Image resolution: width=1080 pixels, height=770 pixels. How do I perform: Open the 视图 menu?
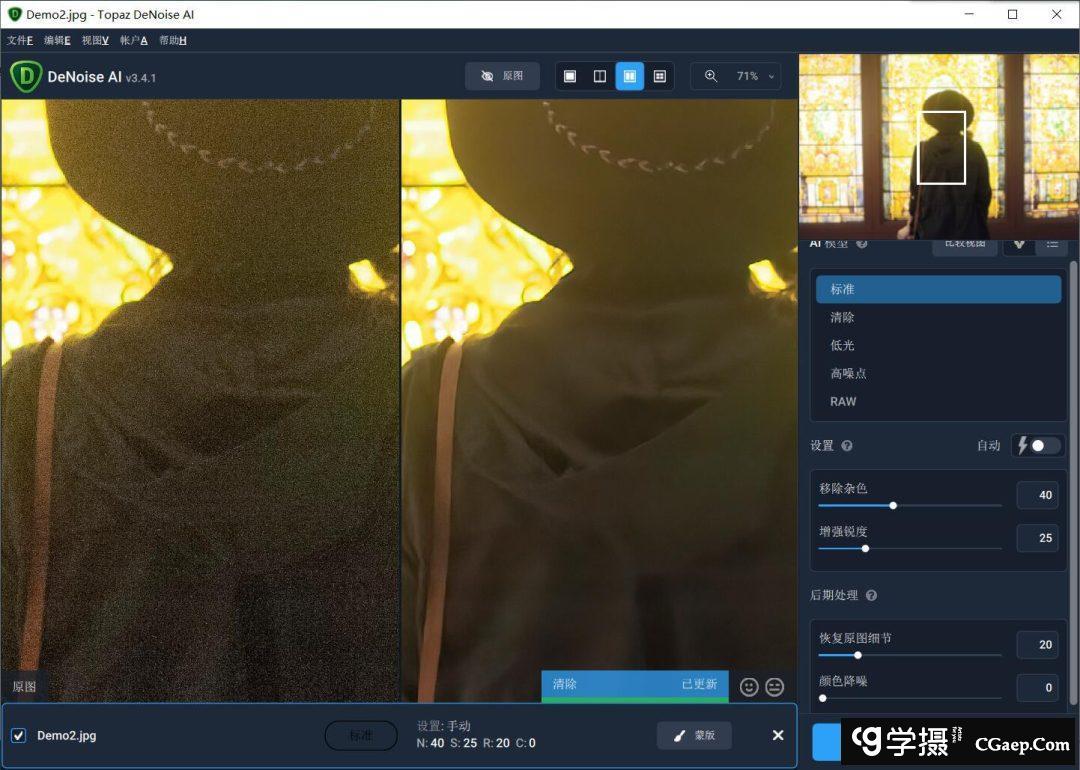pos(95,40)
